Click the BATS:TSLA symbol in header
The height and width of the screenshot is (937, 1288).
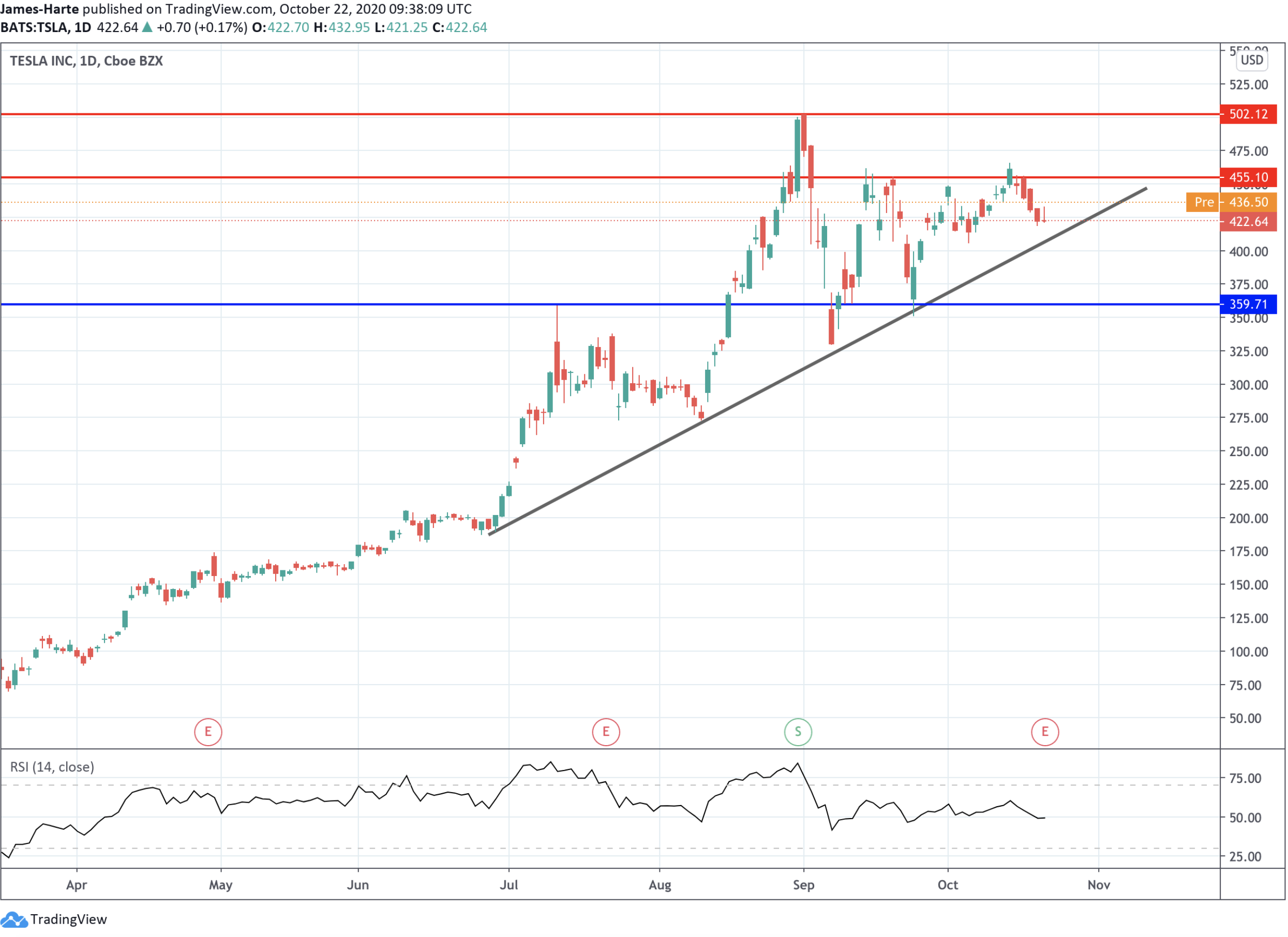(x=34, y=27)
